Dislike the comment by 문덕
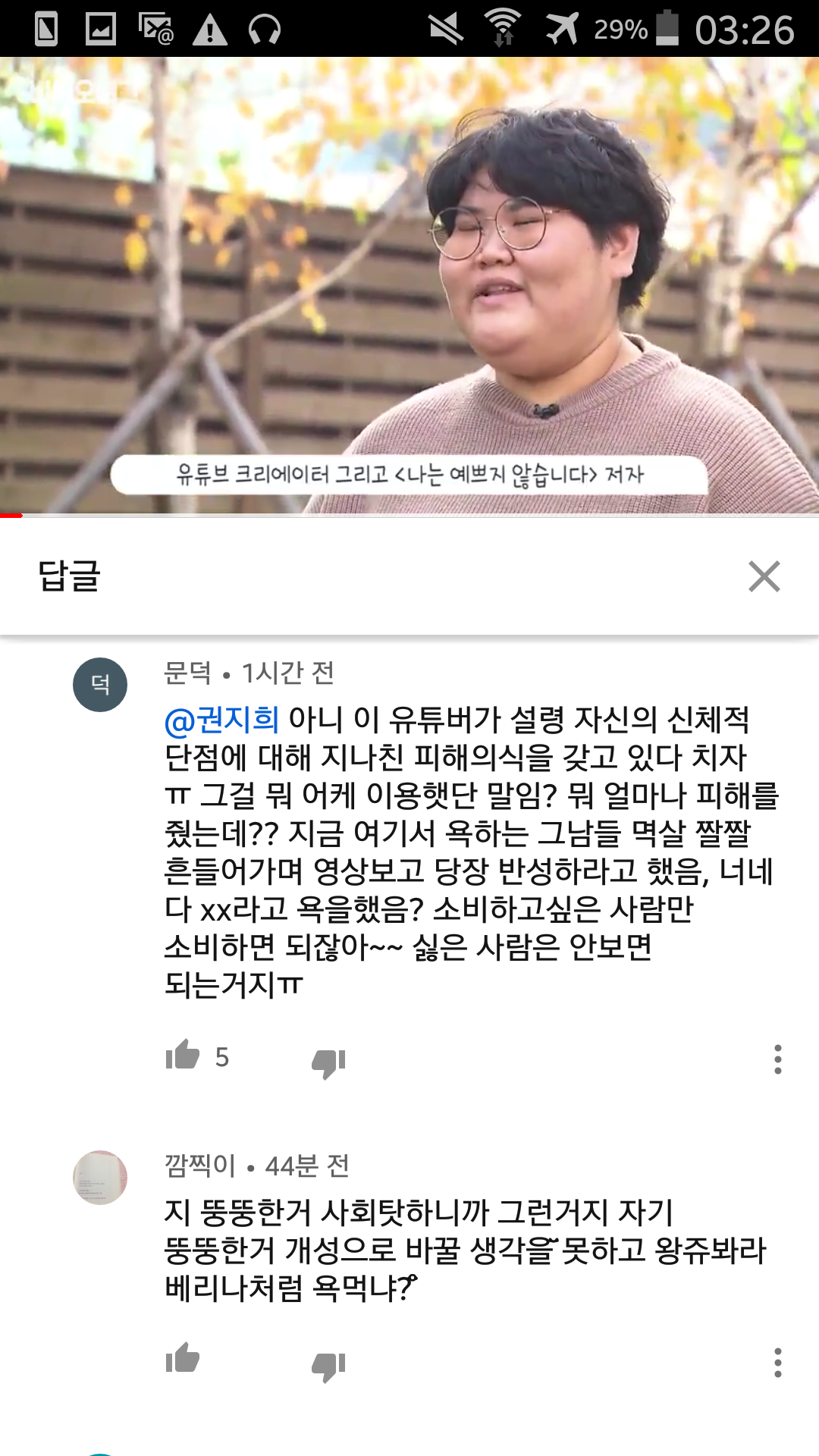 pyautogui.click(x=328, y=1063)
